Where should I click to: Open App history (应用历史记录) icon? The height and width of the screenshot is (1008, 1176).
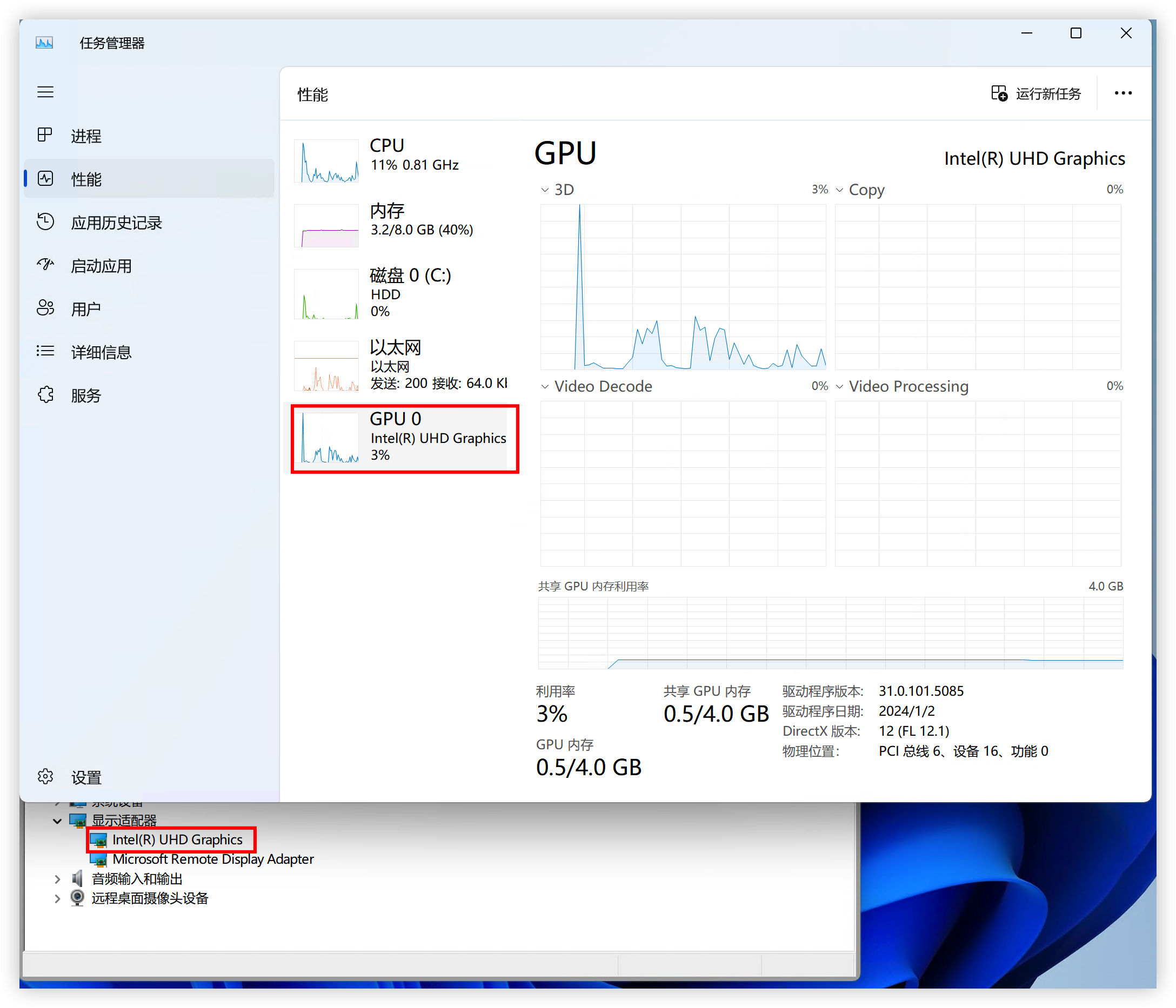tap(45, 222)
